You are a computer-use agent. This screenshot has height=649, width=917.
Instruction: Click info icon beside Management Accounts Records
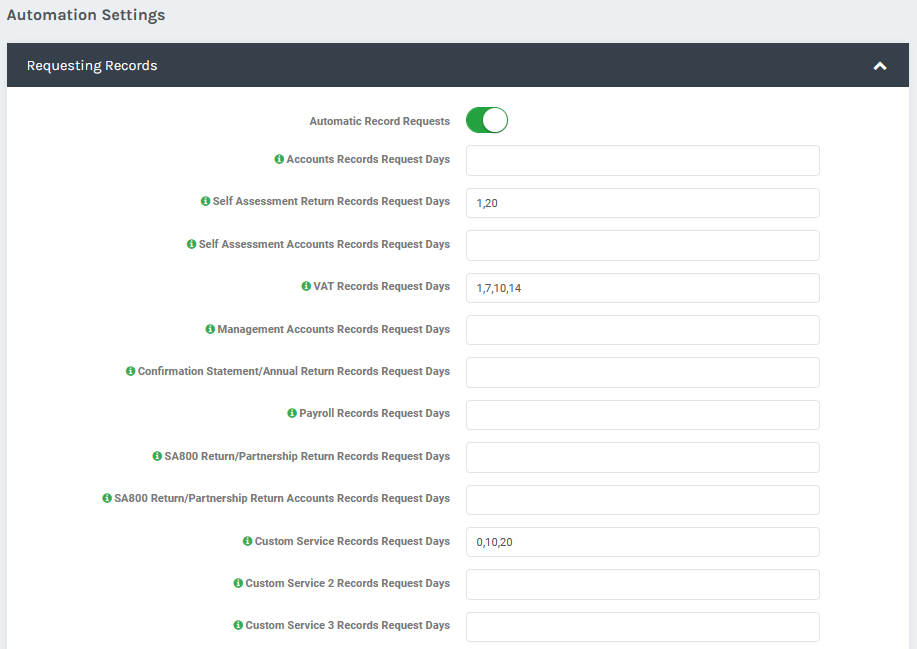(210, 329)
